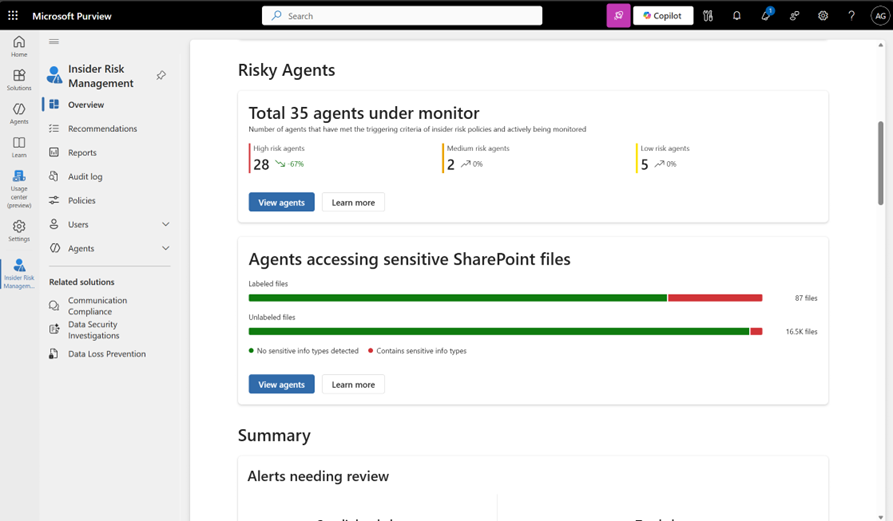Click the Unlabeled files progress bar
893x521 pixels.
pyautogui.click(x=505, y=331)
